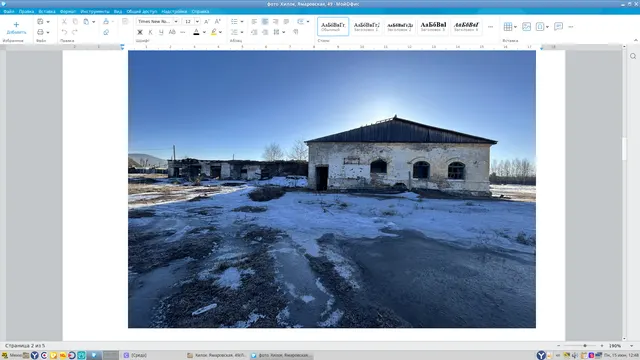Open the Формат menu
Viewport: 640px width, 360px height.
click(68, 11)
